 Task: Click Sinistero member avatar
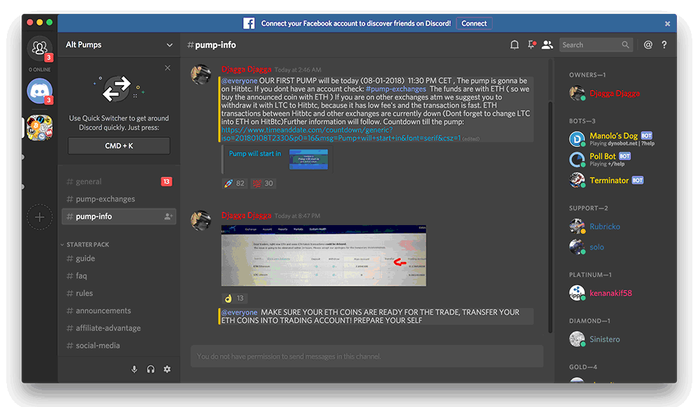[577, 339]
